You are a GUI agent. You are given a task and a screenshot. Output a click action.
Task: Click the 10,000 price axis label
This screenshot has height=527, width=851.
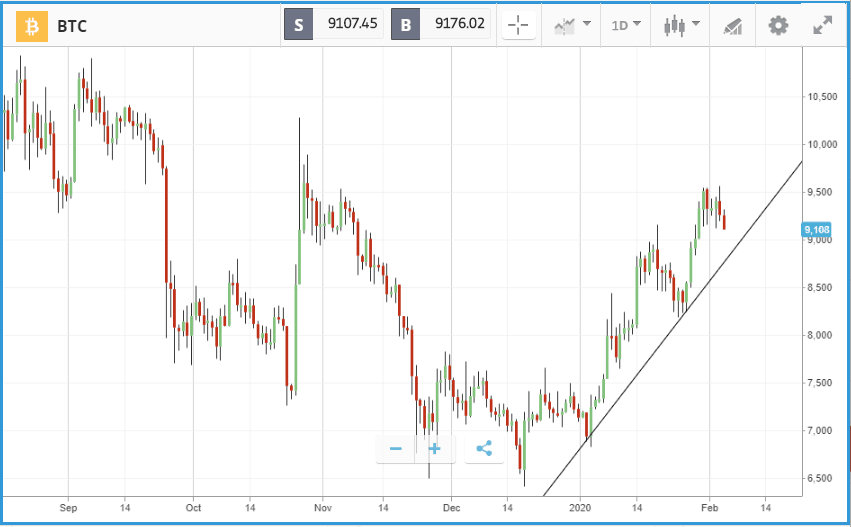822,144
